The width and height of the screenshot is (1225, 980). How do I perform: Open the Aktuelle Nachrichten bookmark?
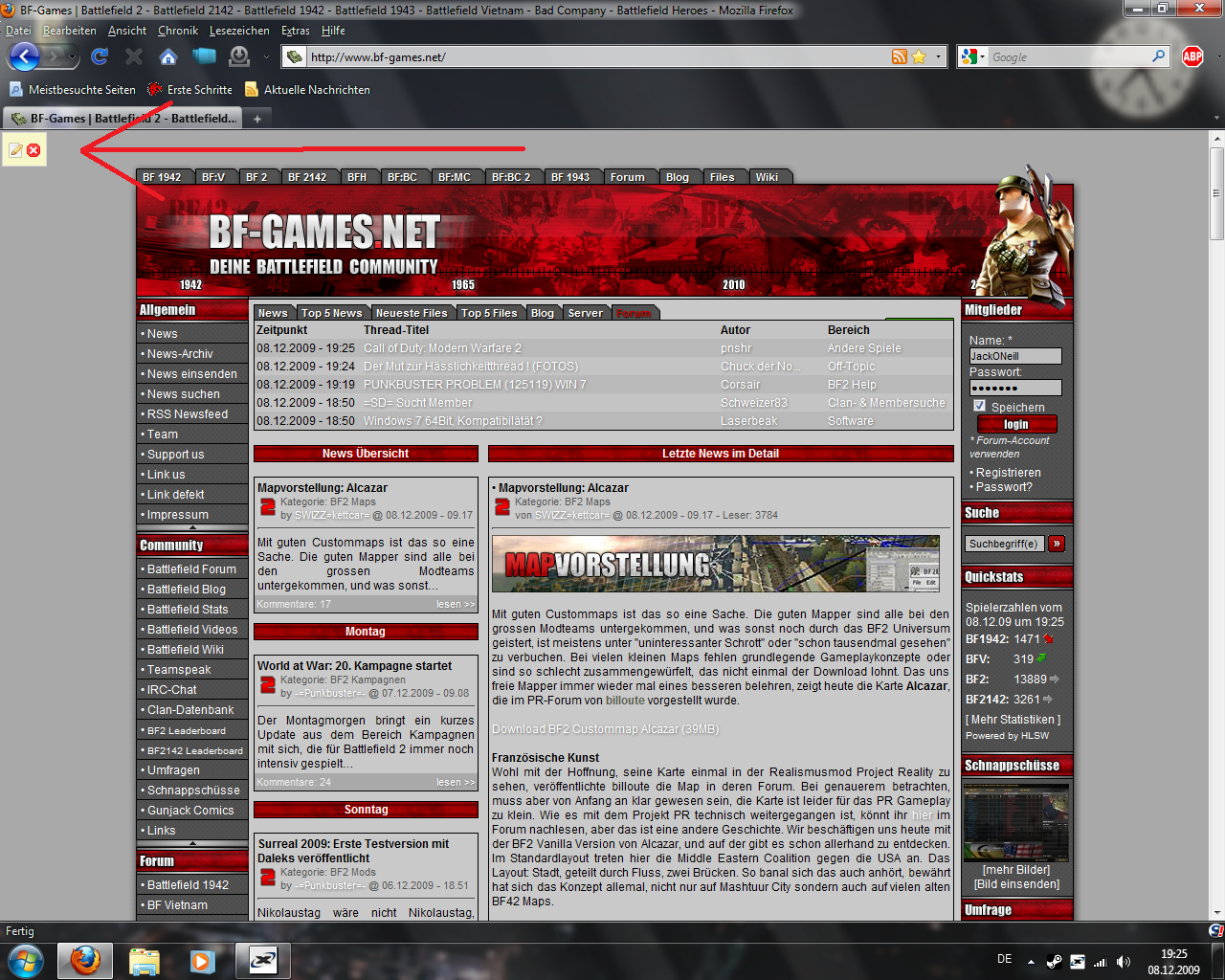[307, 90]
